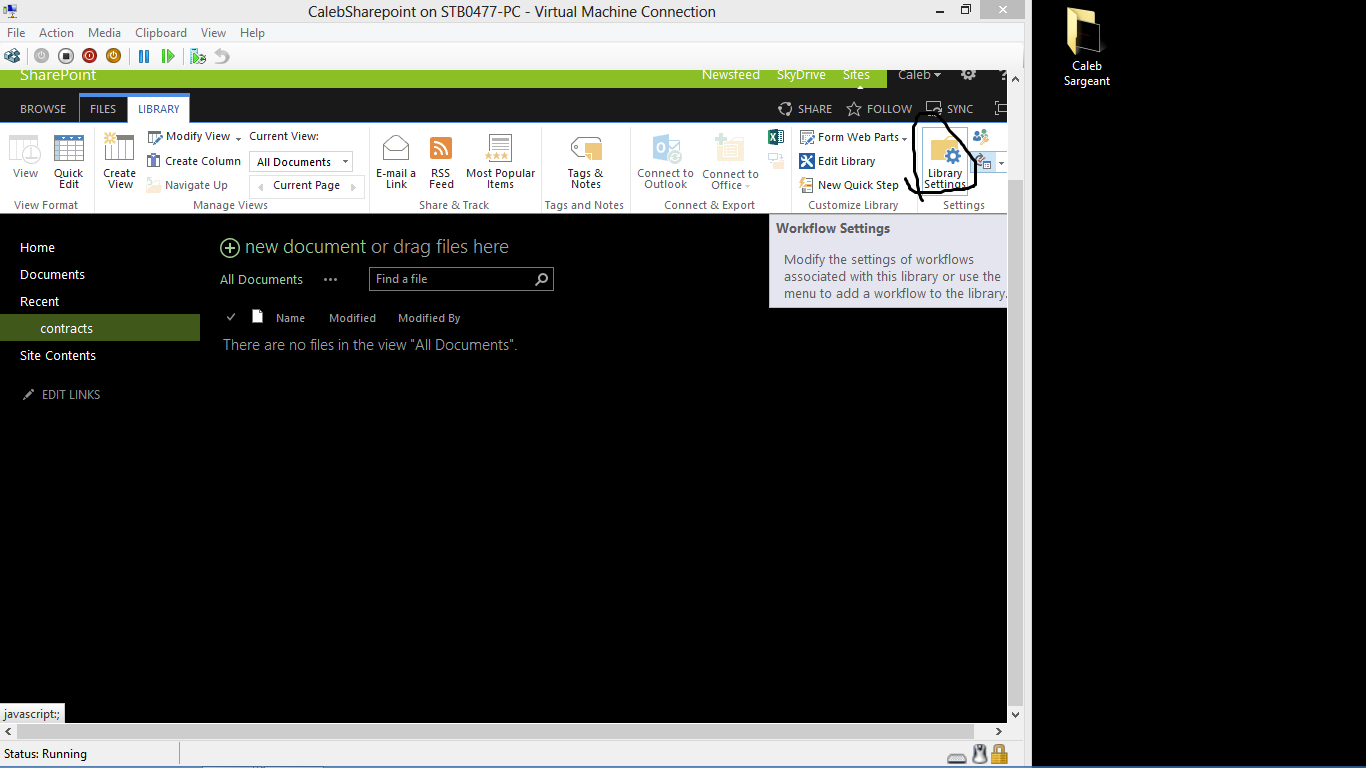Click the Checkpoint icon in VM toolbar
The width and height of the screenshot is (1366, 768).
[x=198, y=56]
